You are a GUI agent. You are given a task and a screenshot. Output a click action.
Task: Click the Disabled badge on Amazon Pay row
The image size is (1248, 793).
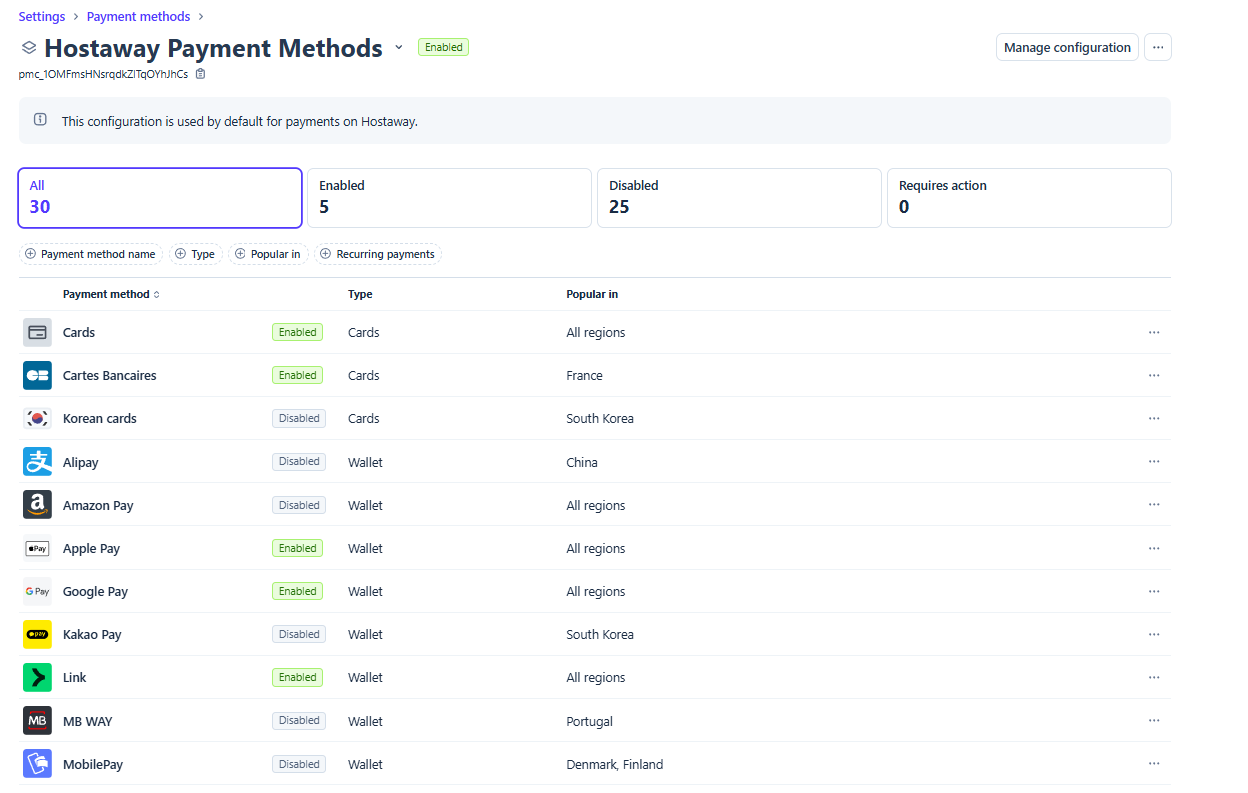[x=299, y=505]
